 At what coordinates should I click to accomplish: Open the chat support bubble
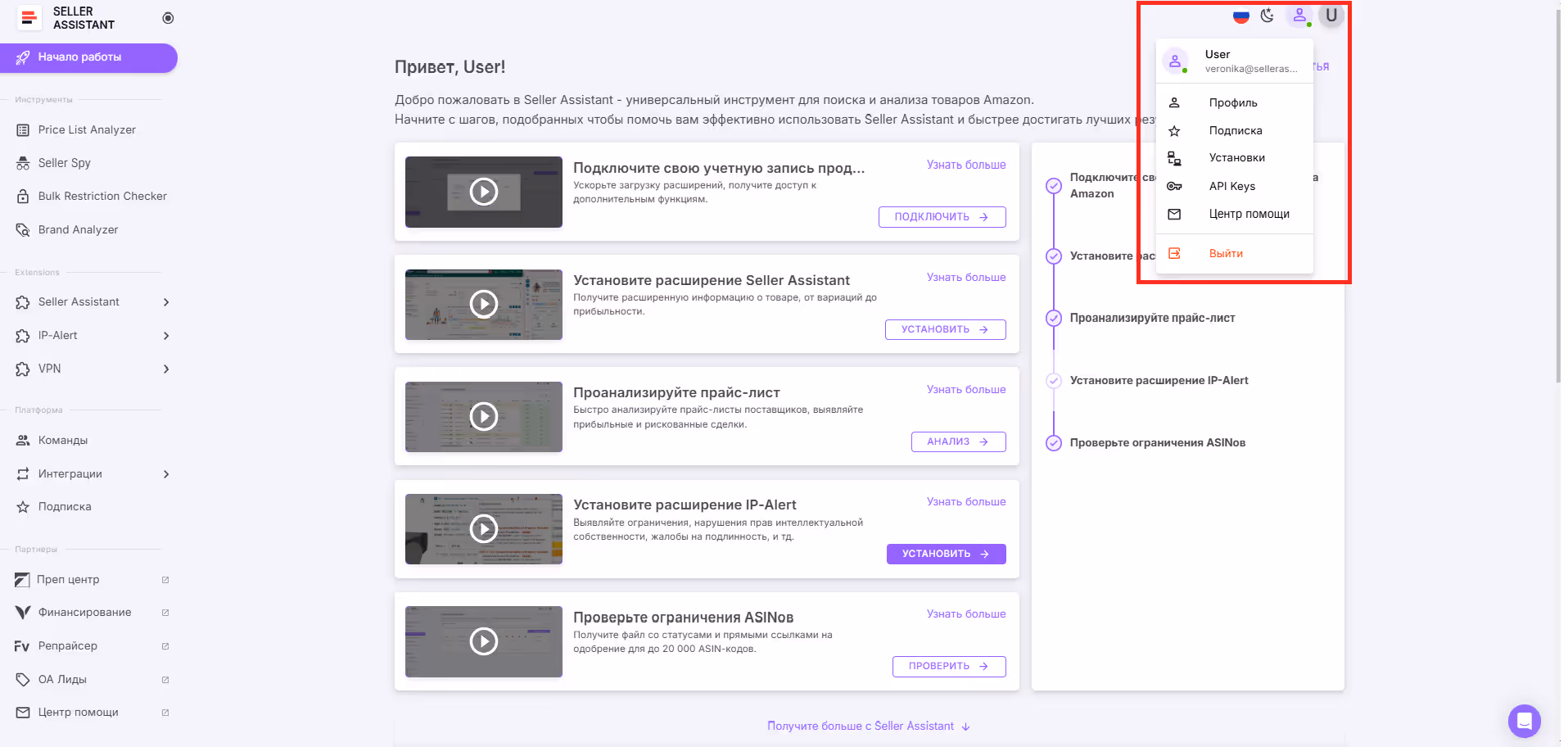pyautogui.click(x=1524, y=721)
